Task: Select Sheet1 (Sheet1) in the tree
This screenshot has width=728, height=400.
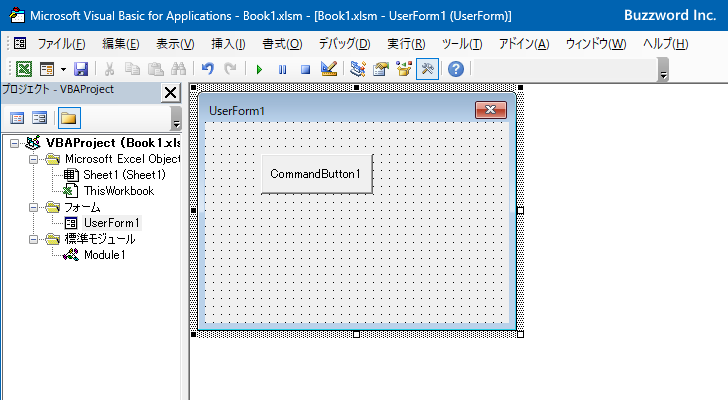Action: [x=124, y=175]
